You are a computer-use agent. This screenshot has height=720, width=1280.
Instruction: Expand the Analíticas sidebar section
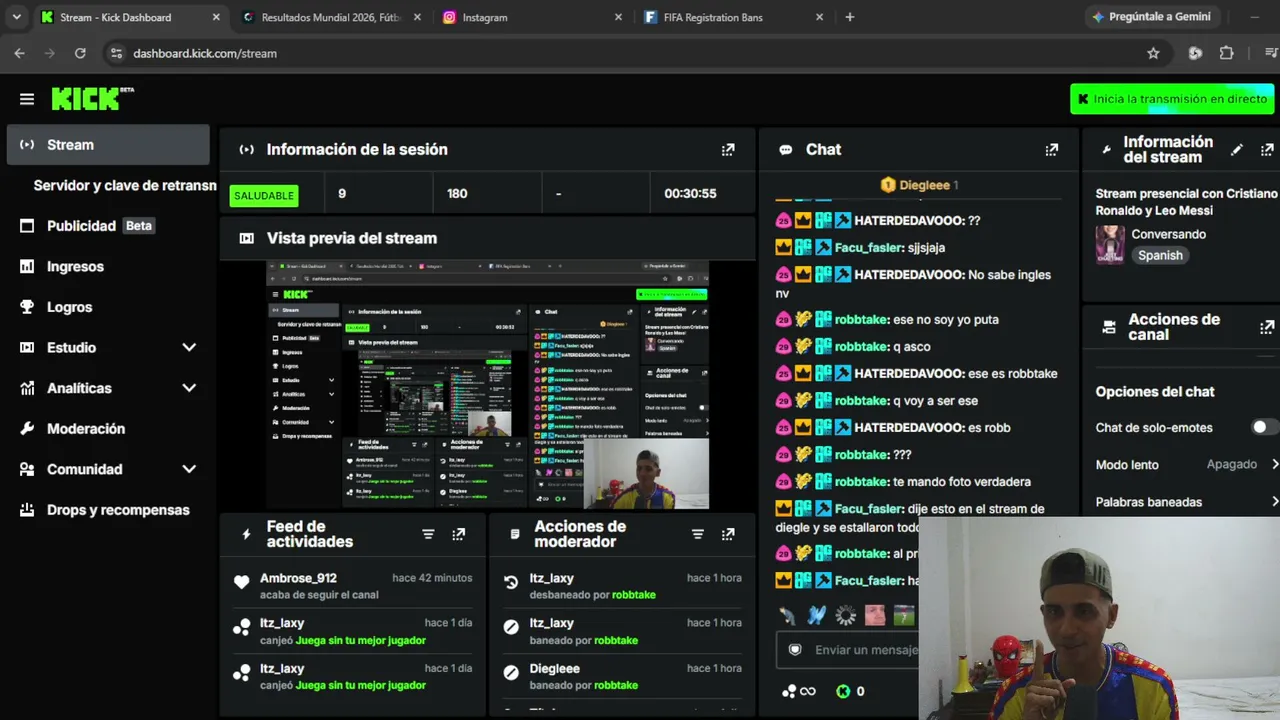point(189,388)
